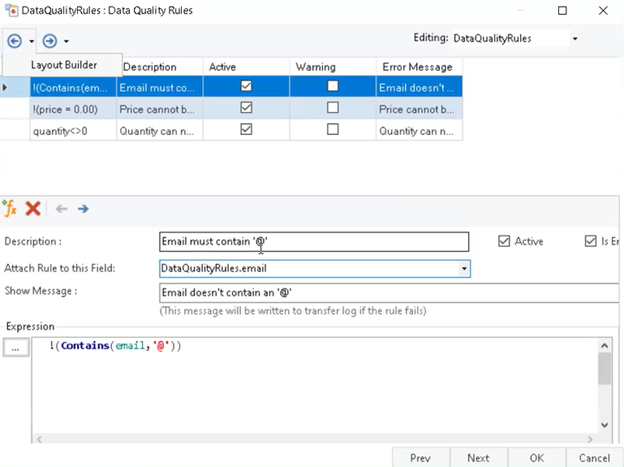
Task: Click the add new rule fx icon
Action: pos(11,208)
